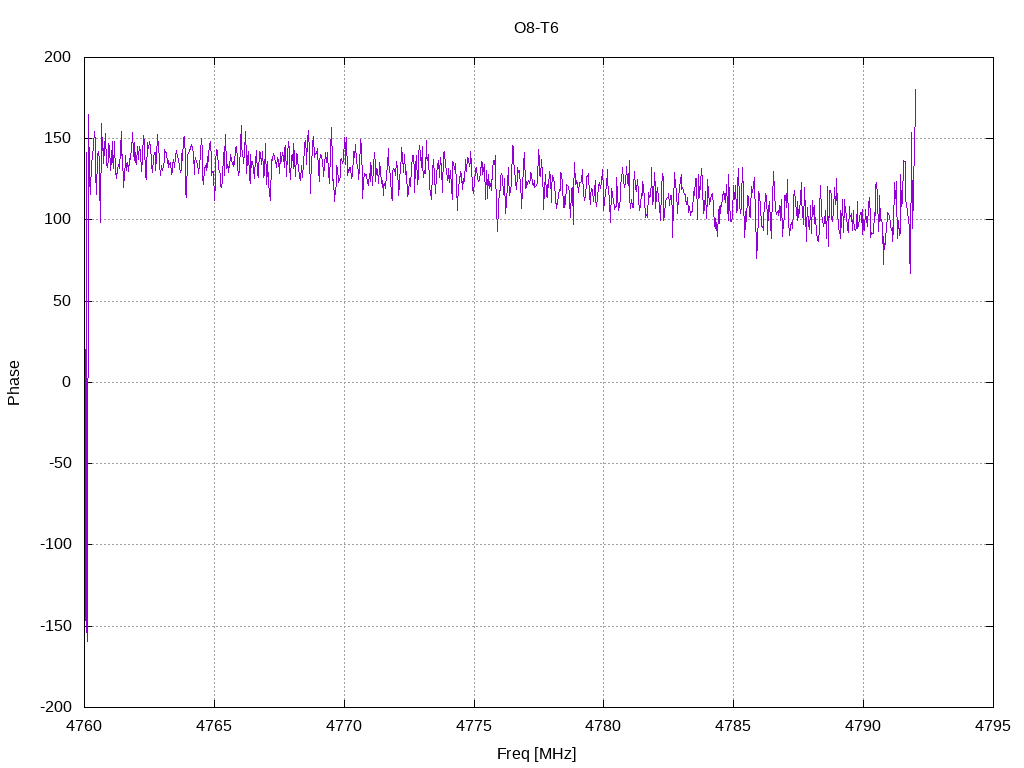The image size is (1024, 768).
Task: Click y-axis tick label -100
Action: point(56,544)
